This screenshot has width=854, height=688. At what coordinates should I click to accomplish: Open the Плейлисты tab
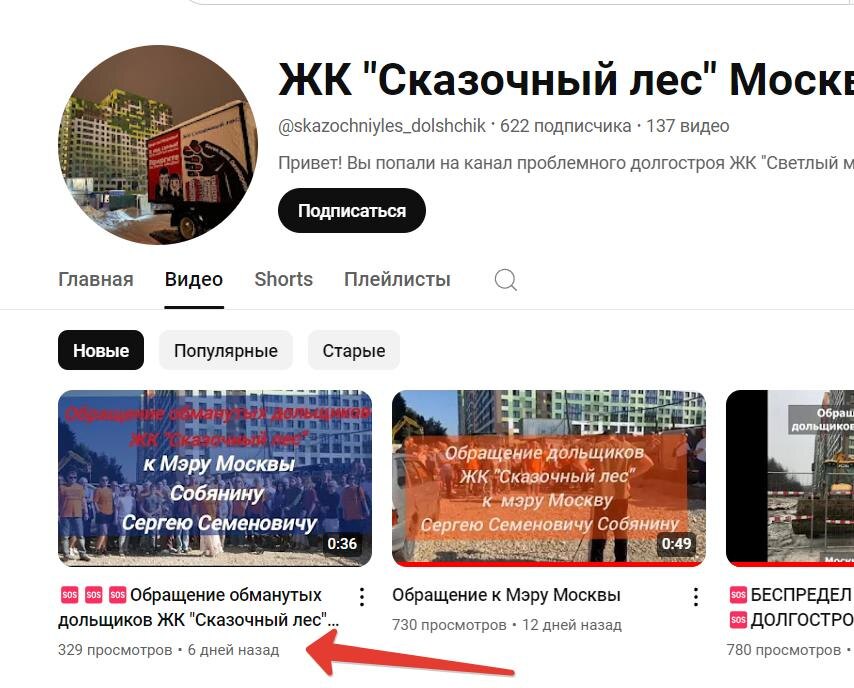pos(397,279)
